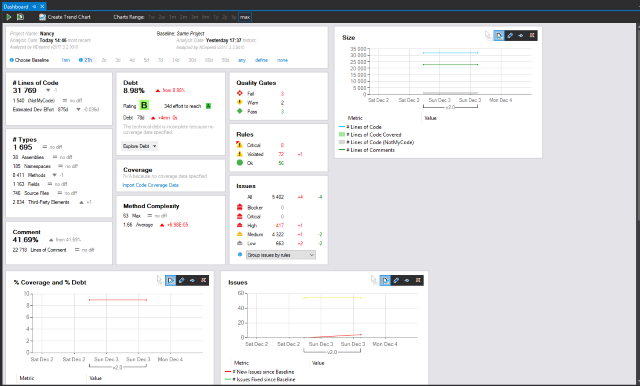640x386 pixels.
Task: Click the Rules Critical warning icon
Action: click(240, 144)
